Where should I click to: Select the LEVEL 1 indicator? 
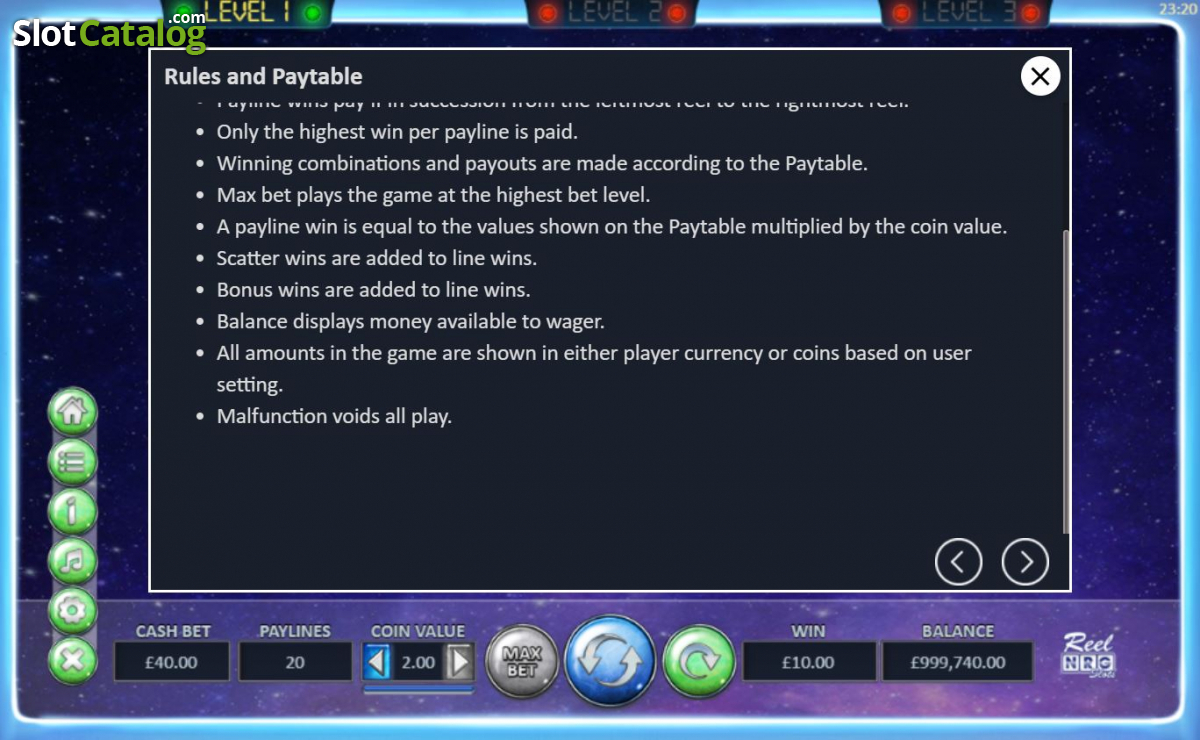246,13
